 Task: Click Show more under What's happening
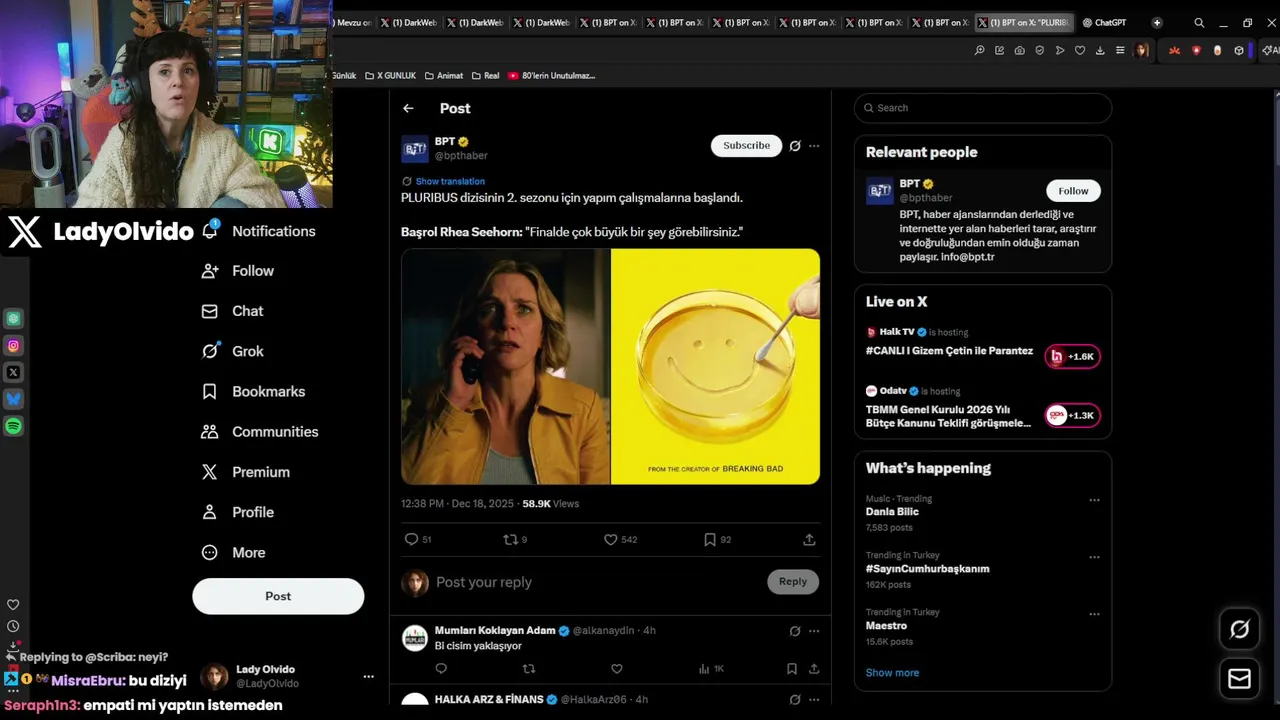892,673
